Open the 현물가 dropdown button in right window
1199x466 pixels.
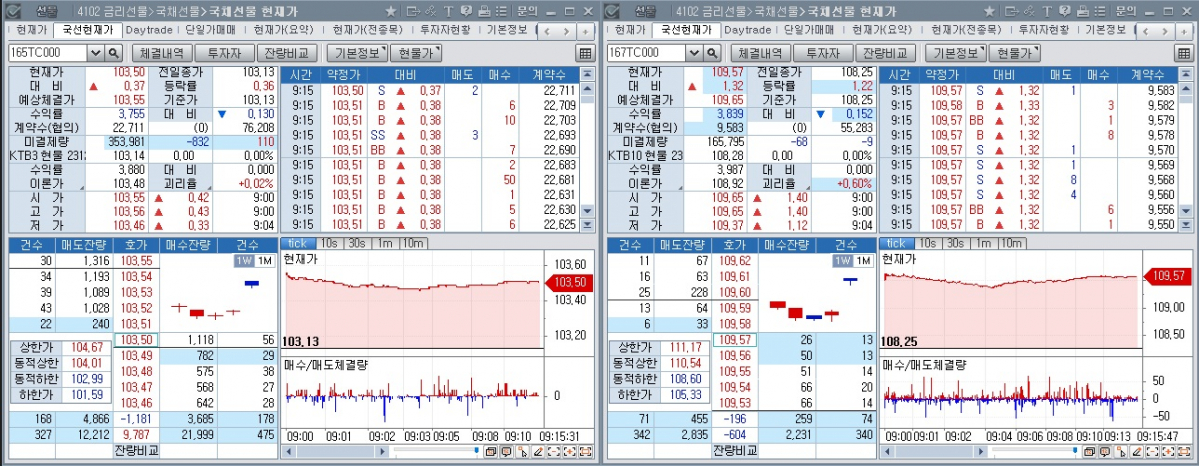(1015, 53)
